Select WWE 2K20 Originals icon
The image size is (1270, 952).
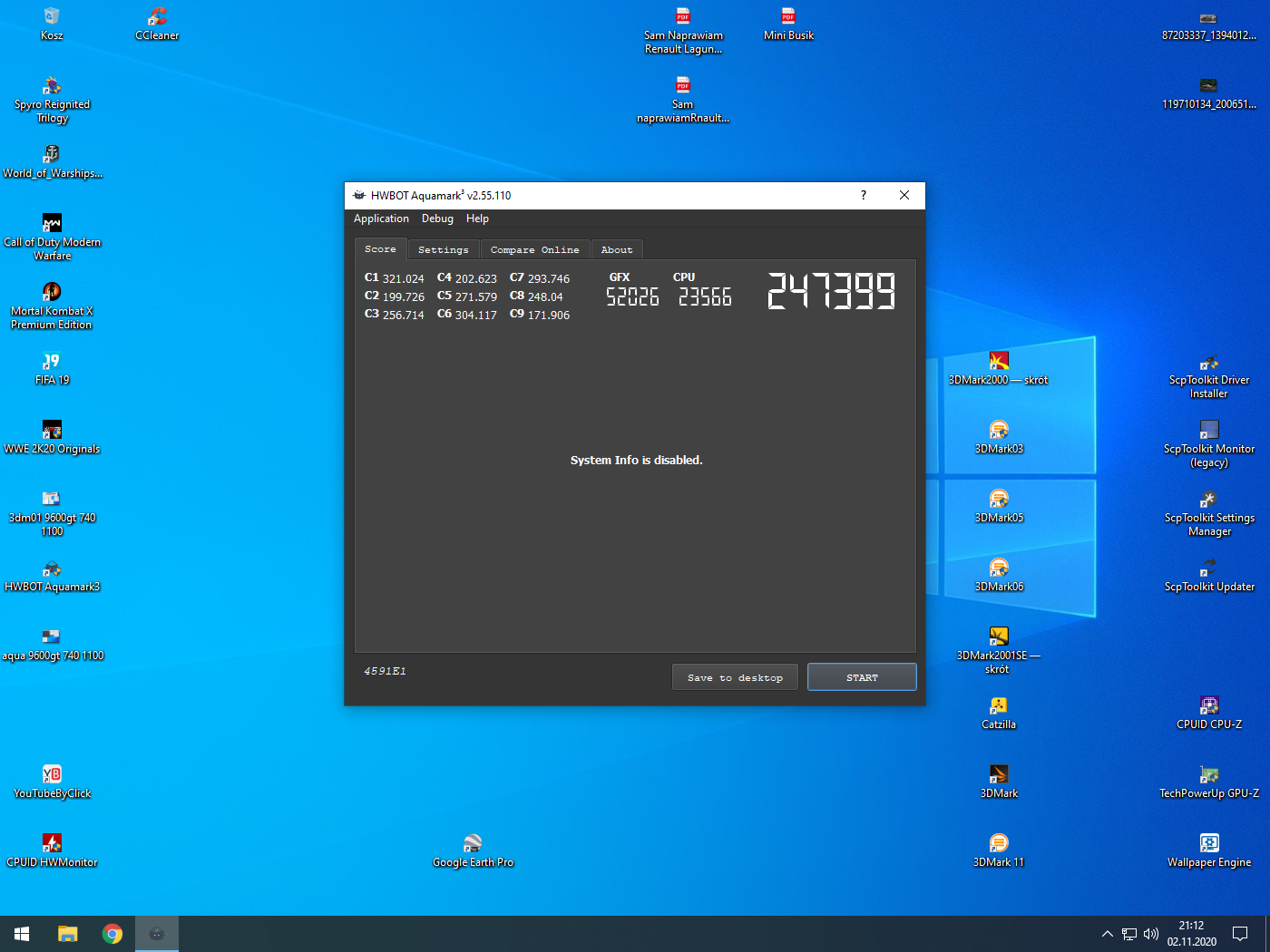click(x=52, y=437)
